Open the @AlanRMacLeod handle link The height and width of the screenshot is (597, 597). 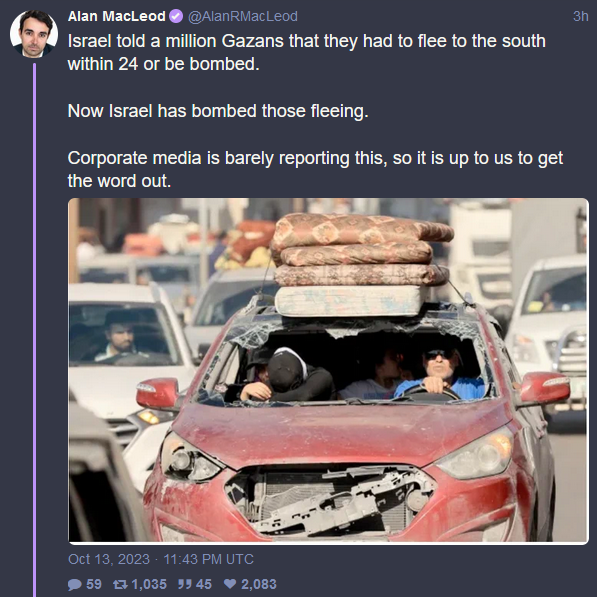click(x=243, y=16)
